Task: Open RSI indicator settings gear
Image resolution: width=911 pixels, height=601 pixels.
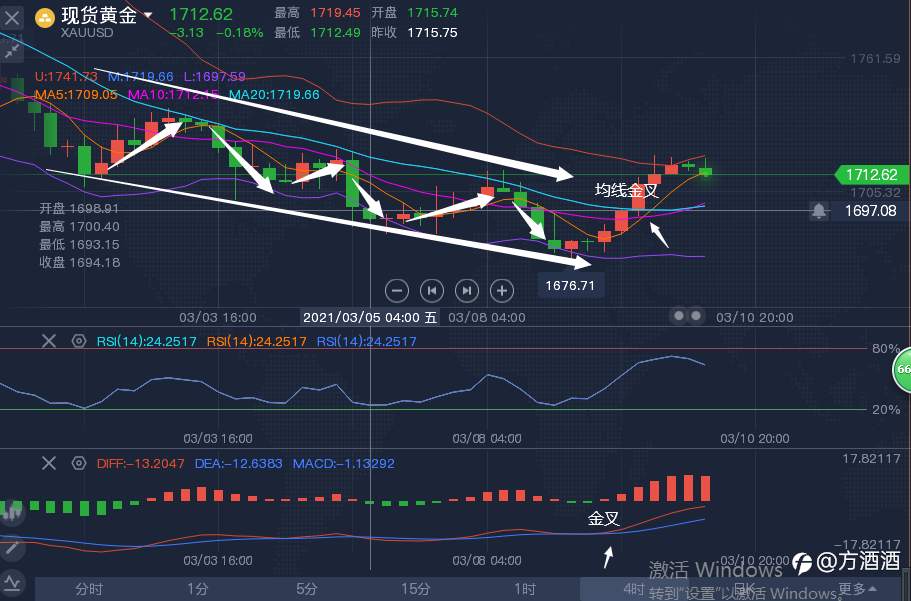Action: [x=78, y=341]
